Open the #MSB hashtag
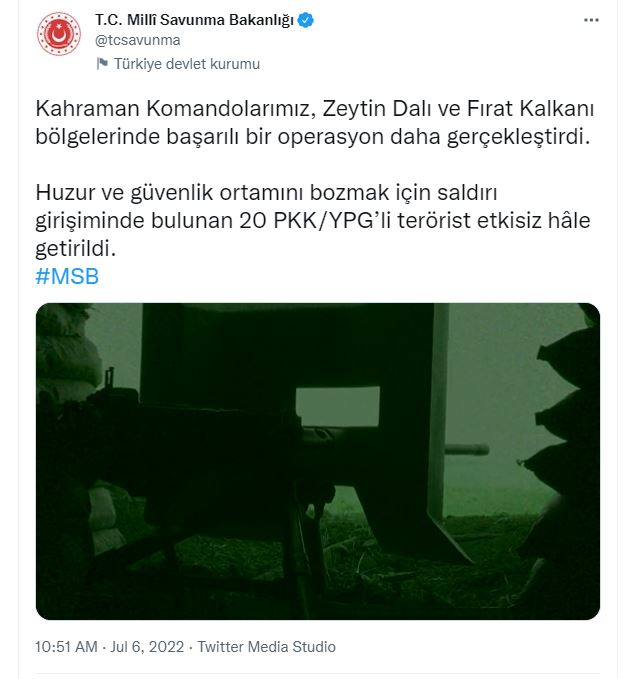Viewport: 637px width, 679px height. pyautogui.click(x=67, y=276)
